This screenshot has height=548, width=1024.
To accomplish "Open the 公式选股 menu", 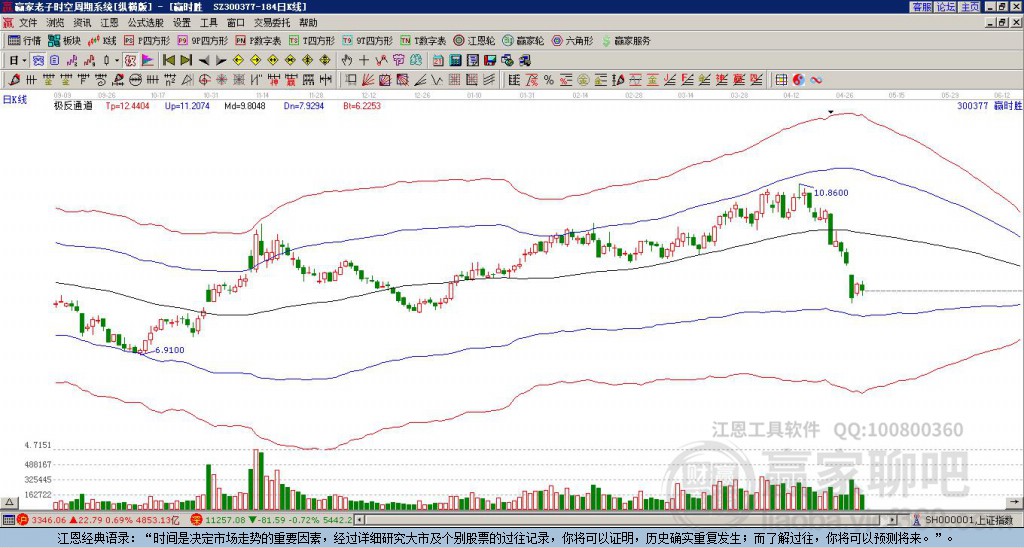I will coord(146,23).
